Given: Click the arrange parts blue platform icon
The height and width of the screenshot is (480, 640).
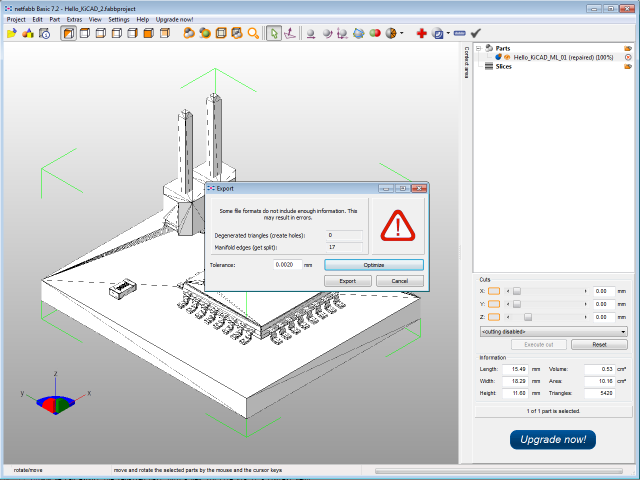Looking at the screenshot, I should (x=358, y=33).
